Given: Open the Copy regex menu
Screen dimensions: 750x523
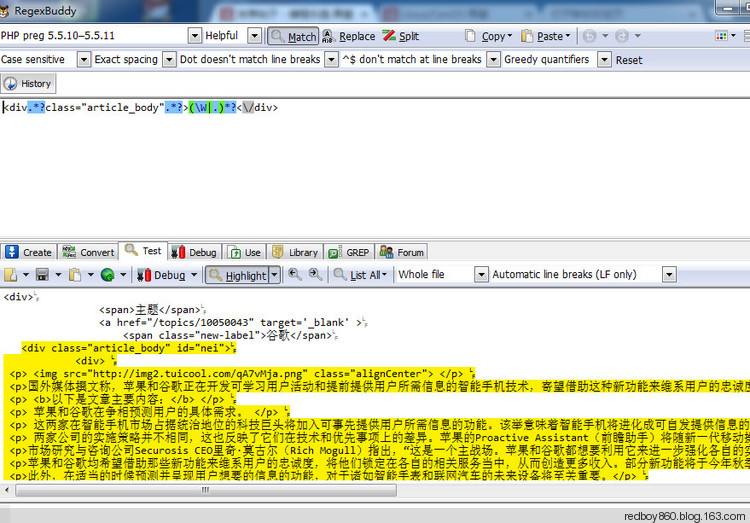Looking at the screenshot, I should pyautogui.click(x=489, y=36).
